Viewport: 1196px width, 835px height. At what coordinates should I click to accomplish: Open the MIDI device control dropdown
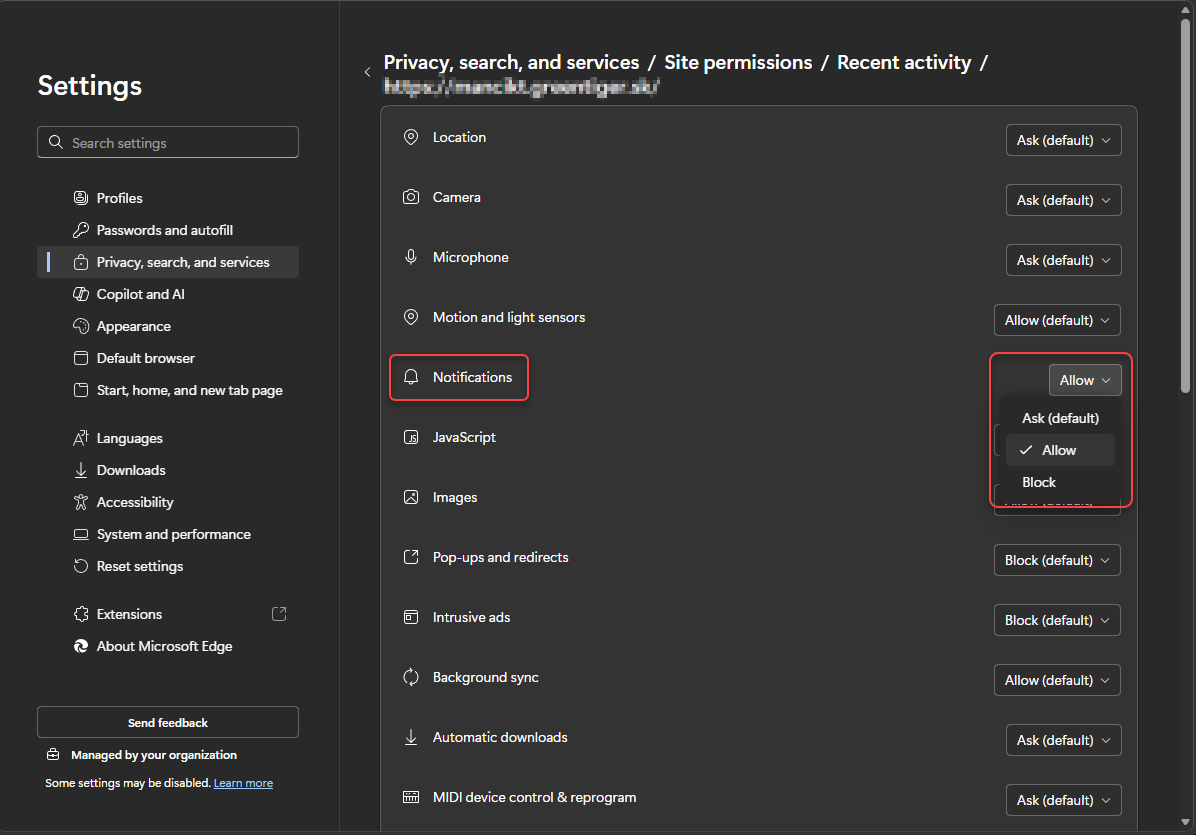pos(1063,800)
